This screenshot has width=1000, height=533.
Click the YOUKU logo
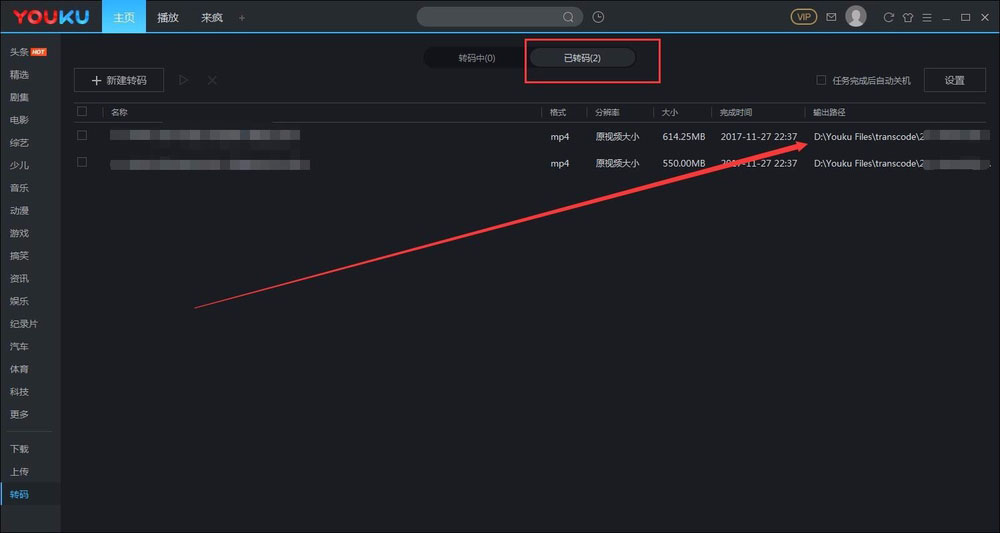(51, 17)
